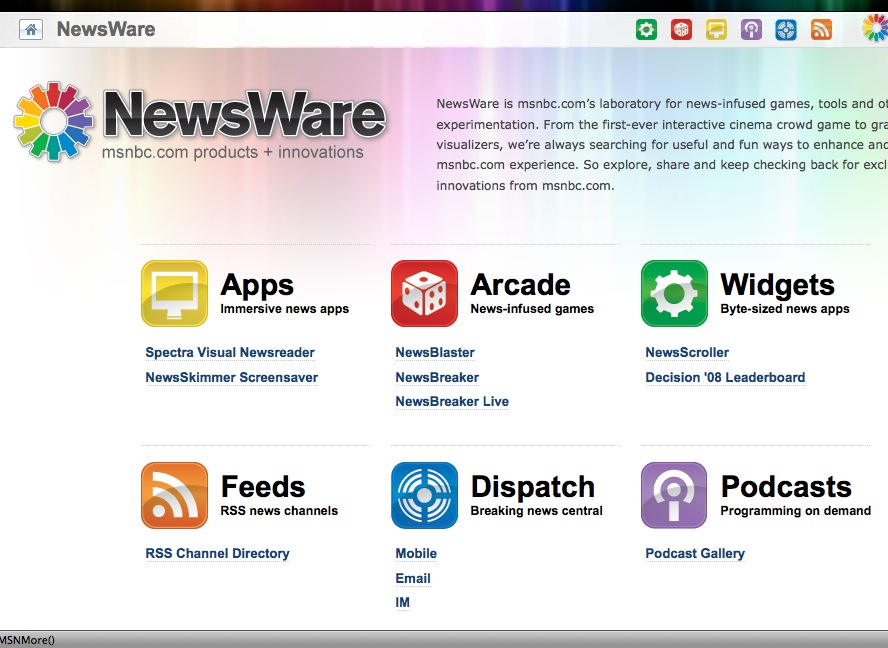Select the Email link under Dispatch
Image resolution: width=888 pixels, height=648 pixels.
click(413, 578)
